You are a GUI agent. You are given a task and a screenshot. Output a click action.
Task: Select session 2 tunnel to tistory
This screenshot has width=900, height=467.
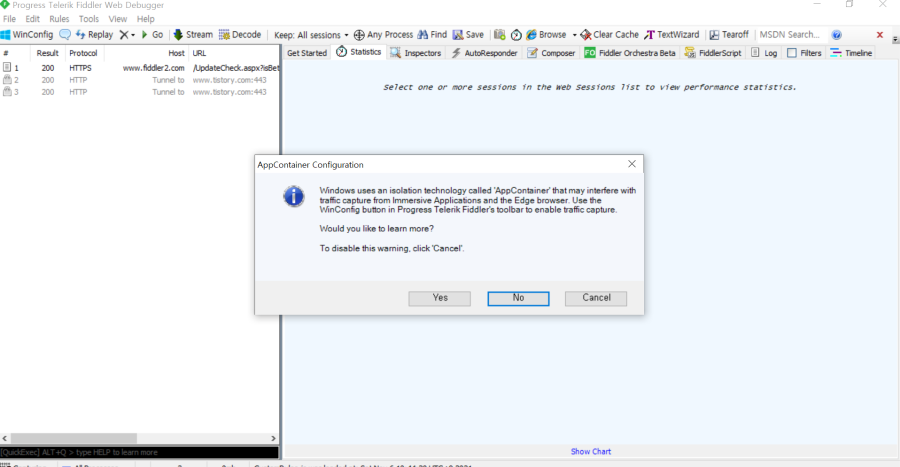point(140,80)
